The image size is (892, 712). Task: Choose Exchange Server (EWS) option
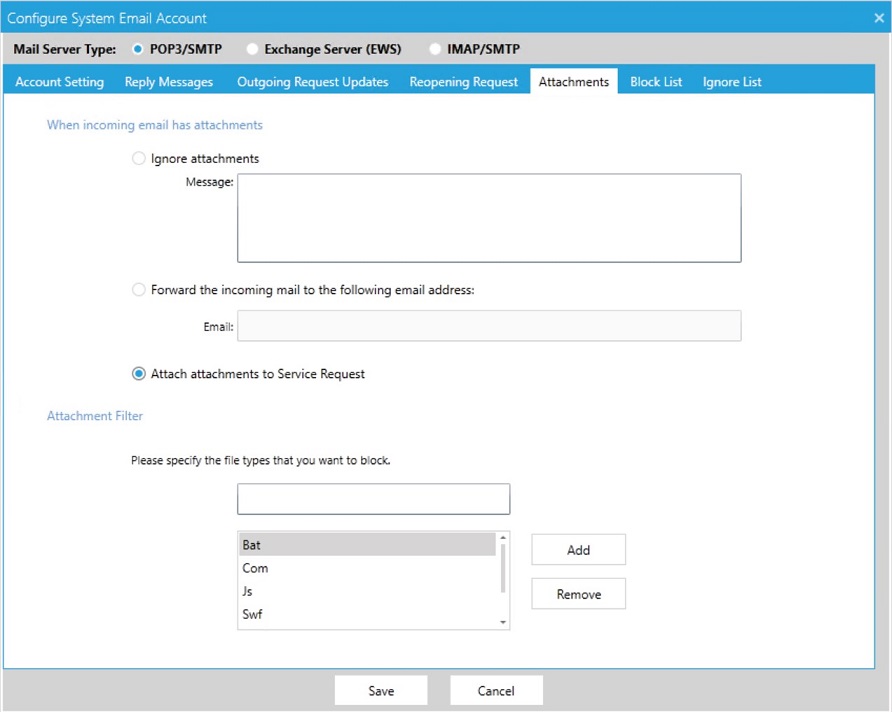coord(252,48)
